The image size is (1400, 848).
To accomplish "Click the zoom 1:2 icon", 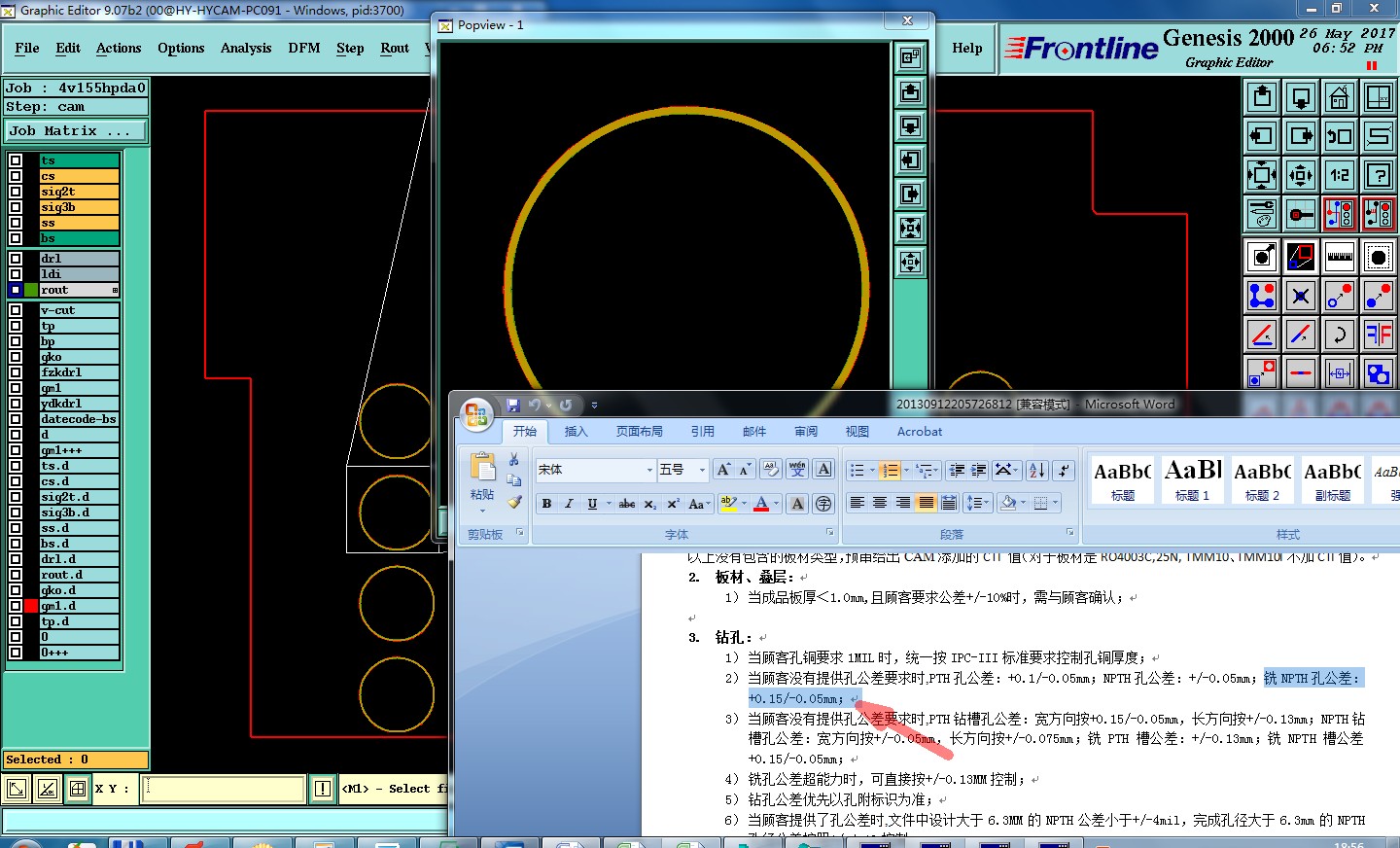I will click(1340, 175).
